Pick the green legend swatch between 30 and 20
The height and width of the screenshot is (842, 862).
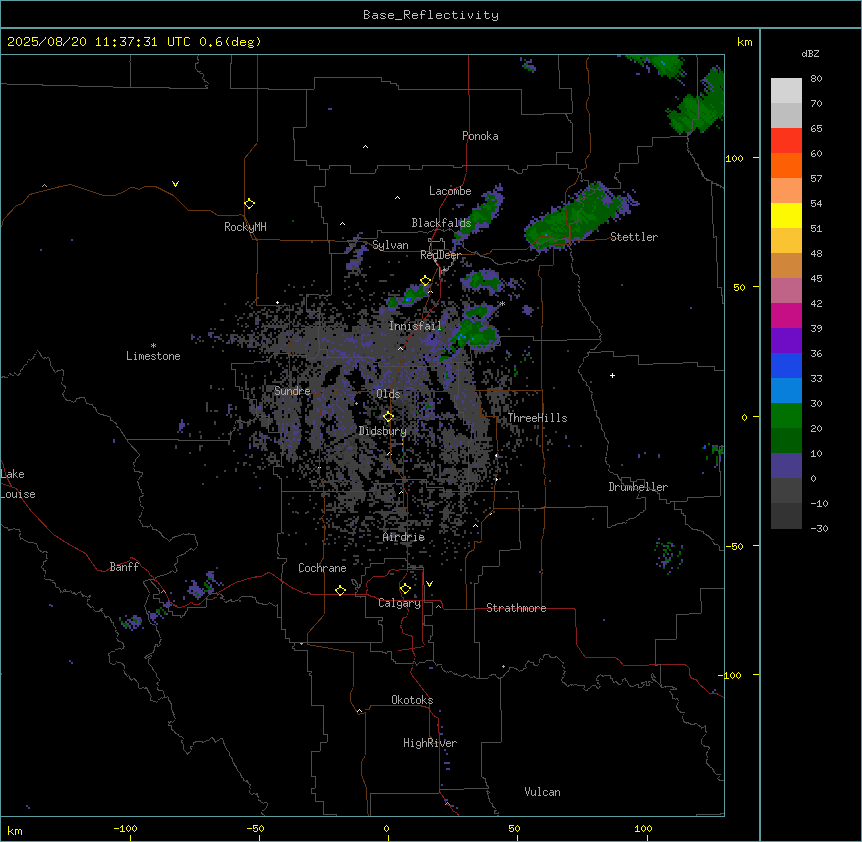pos(786,416)
